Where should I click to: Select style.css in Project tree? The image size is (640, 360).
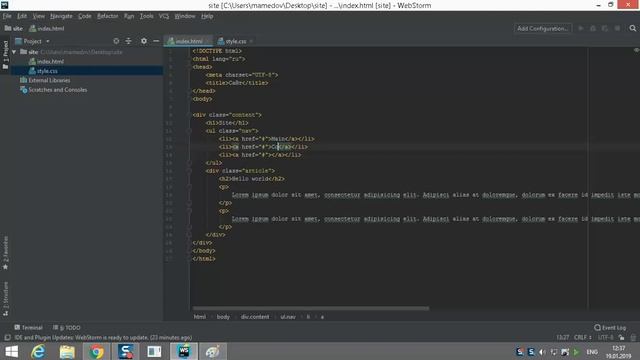click(43, 71)
